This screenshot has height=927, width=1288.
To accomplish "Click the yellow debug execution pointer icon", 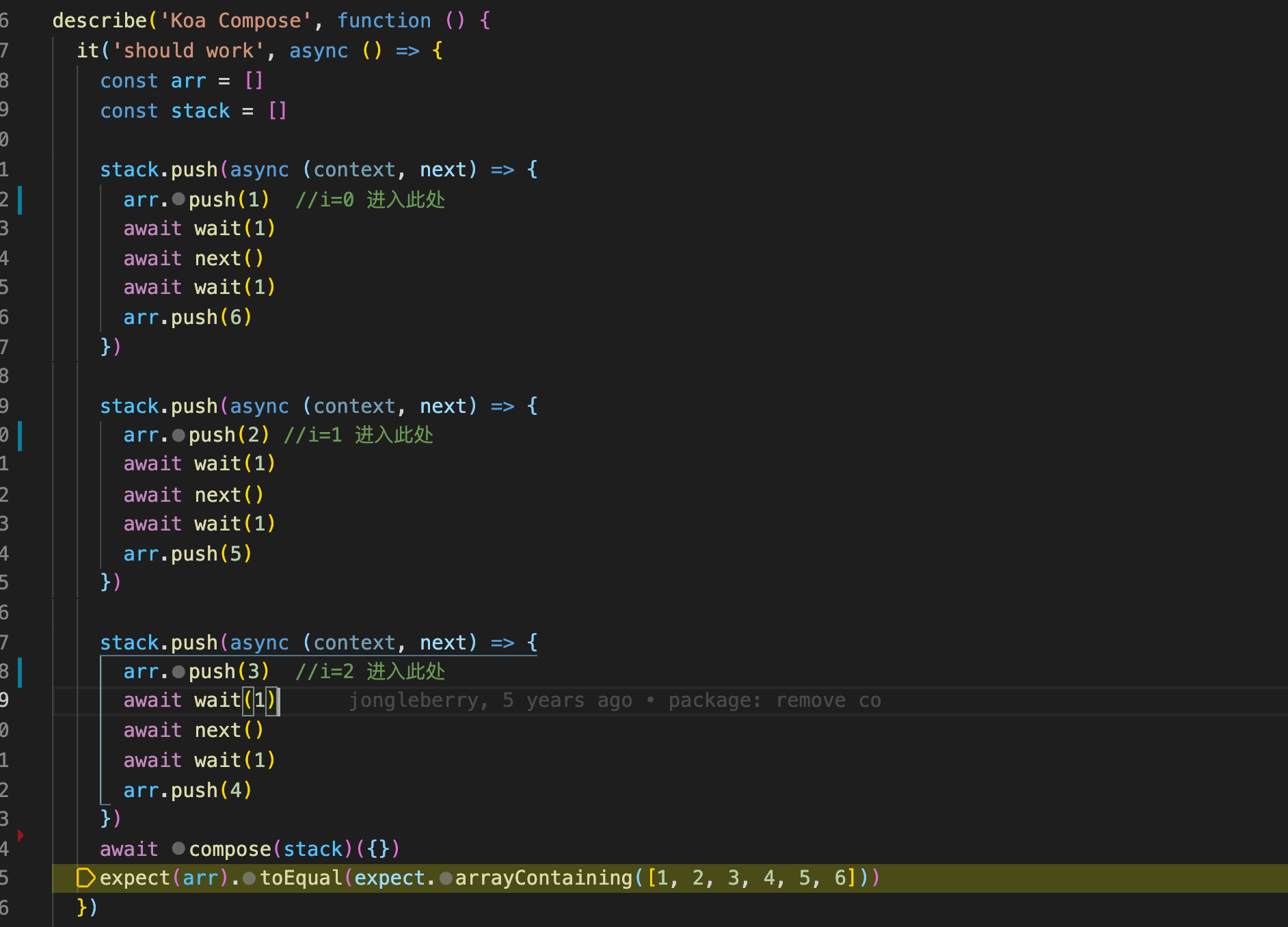I will pyautogui.click(x=85, y=878).
